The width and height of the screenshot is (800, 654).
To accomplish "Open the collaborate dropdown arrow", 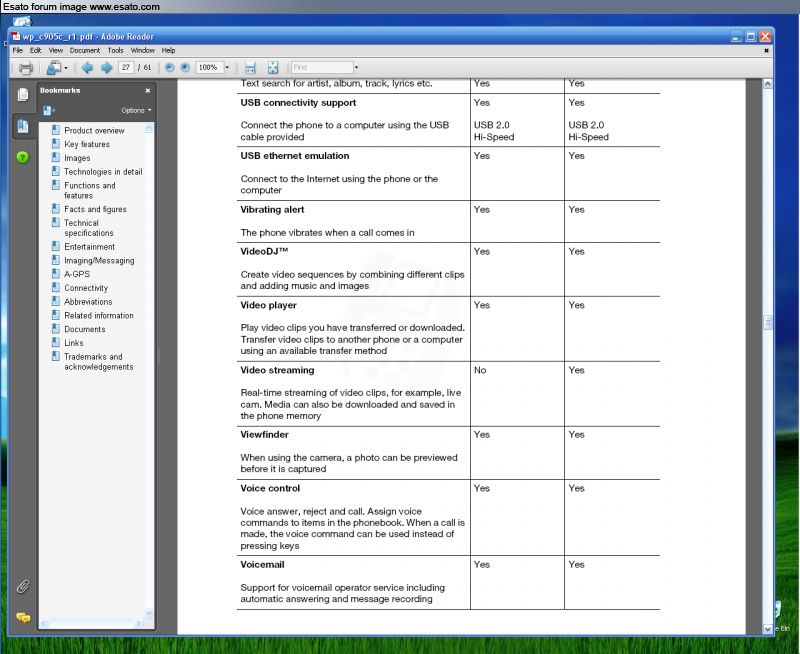I will pyautogui.click(x=66, y=68).
